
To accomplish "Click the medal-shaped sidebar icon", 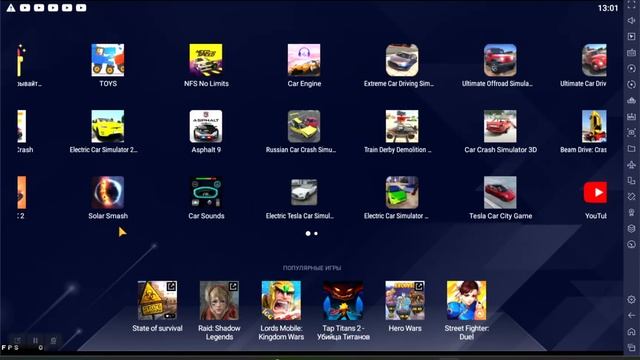I will click(x=631, y=212).
